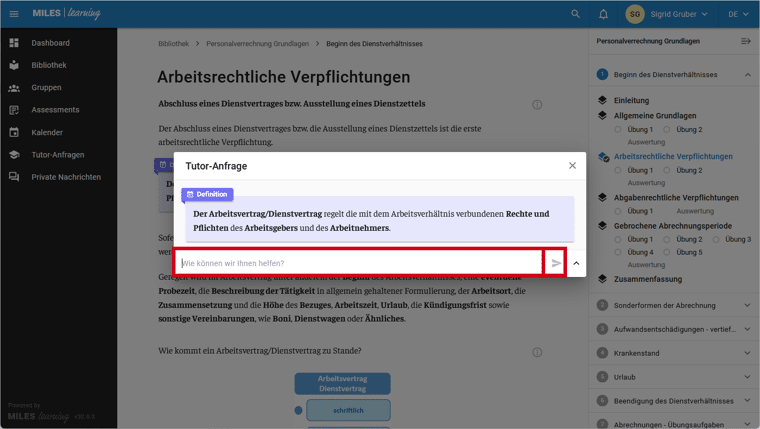Click the send arrow in Tutor-Anfrage dialog
Screen dimensions: 760x429
556,263
